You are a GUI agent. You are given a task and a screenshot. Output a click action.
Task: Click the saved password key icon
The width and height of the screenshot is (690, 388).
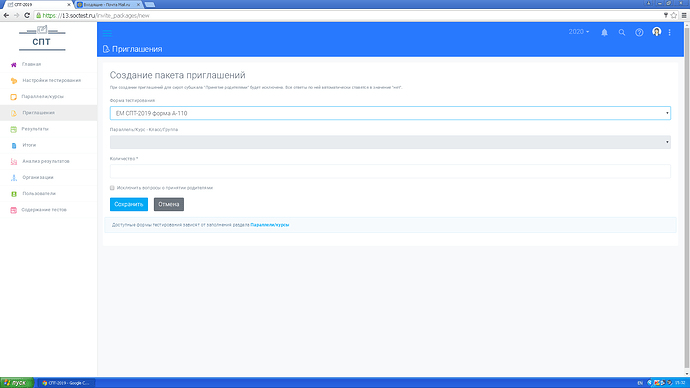[x=666, y=15]
